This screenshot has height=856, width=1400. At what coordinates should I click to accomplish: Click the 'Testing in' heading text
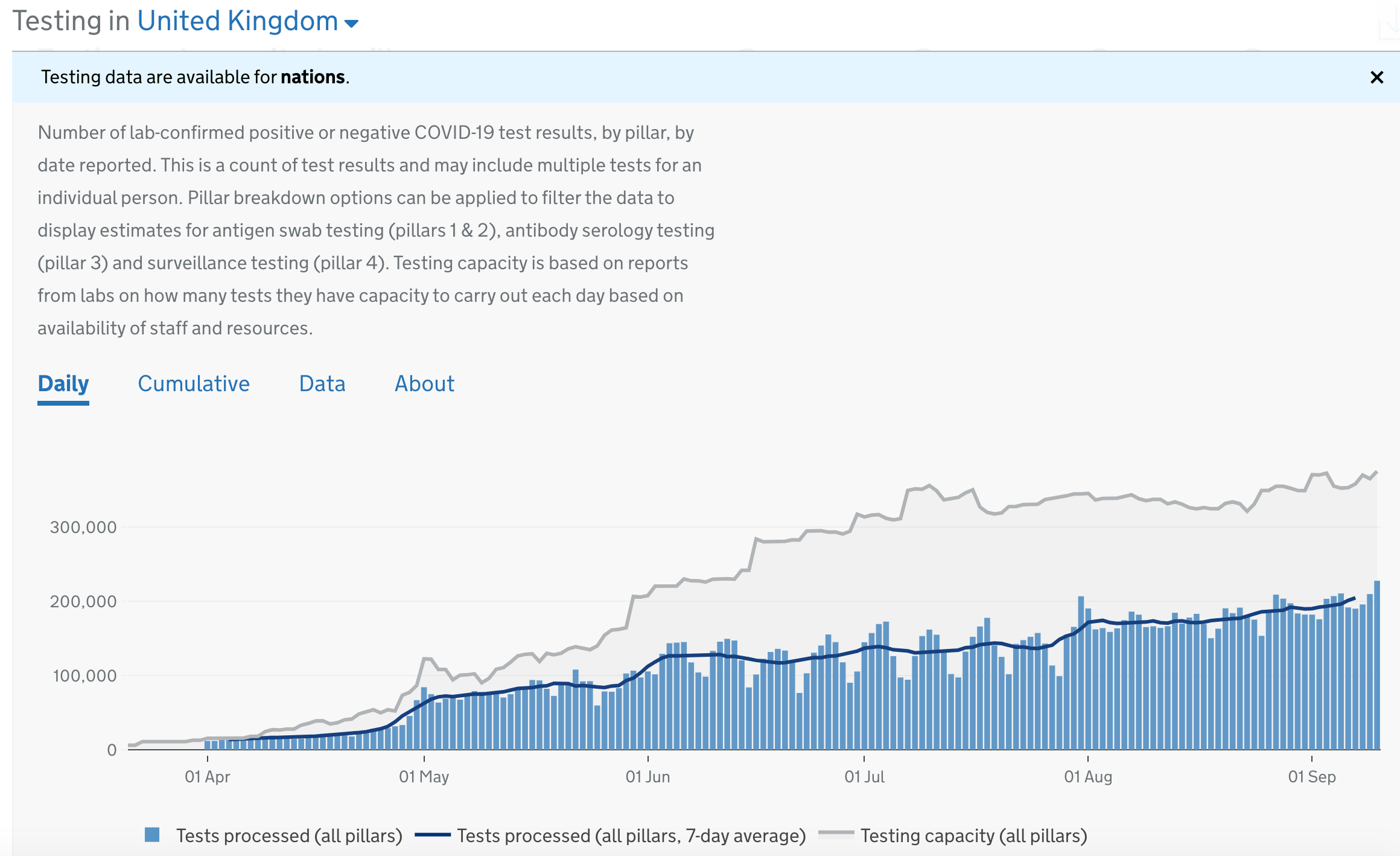pos(71,22)
